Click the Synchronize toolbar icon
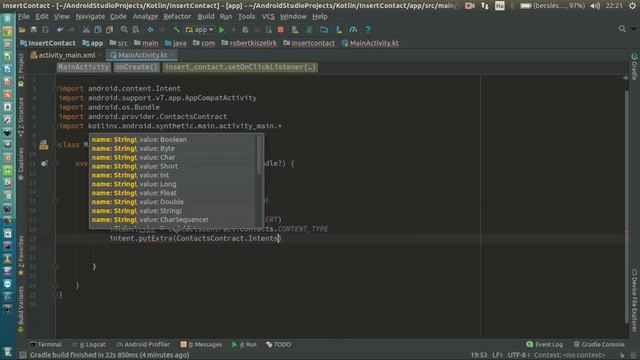640x360 pixels. click(45, 30)
